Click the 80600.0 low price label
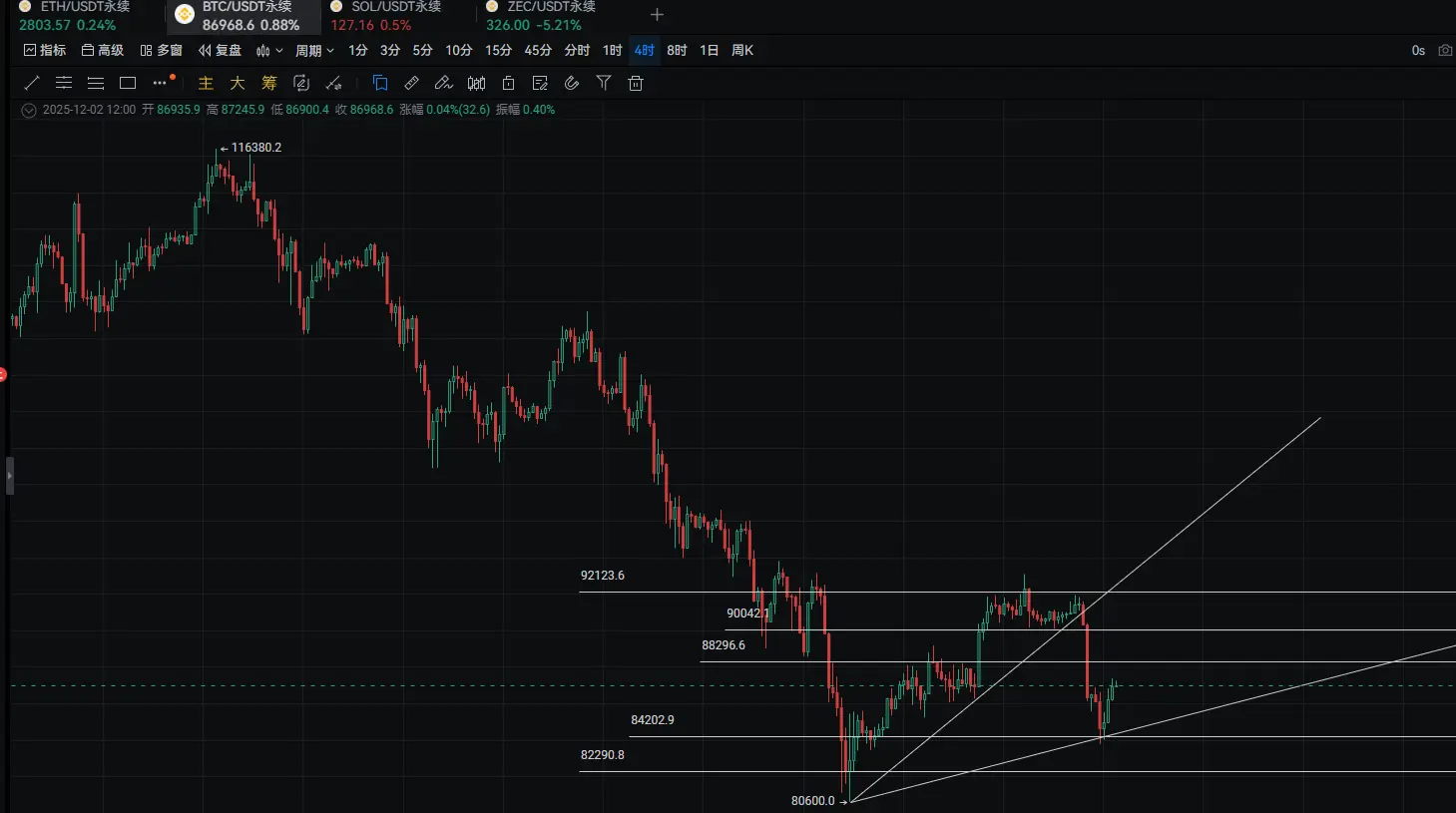 [812, 801]
